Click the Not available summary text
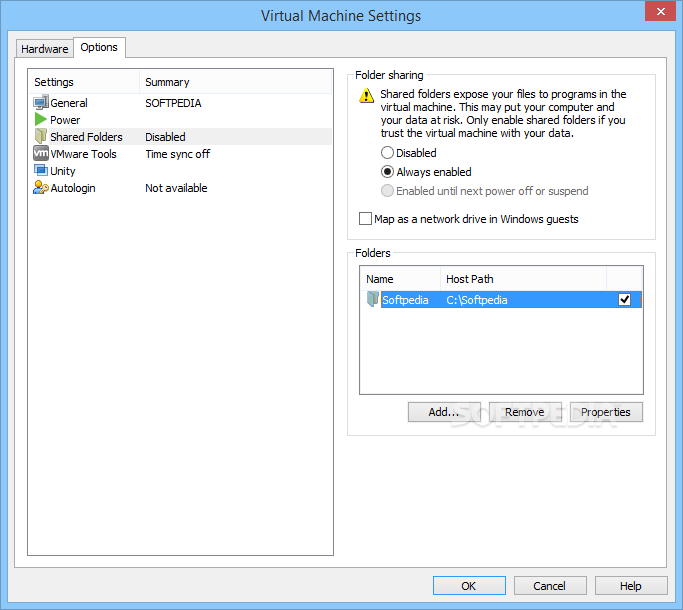The width and height of the screenshot is (683, 610). pos(176,188)
